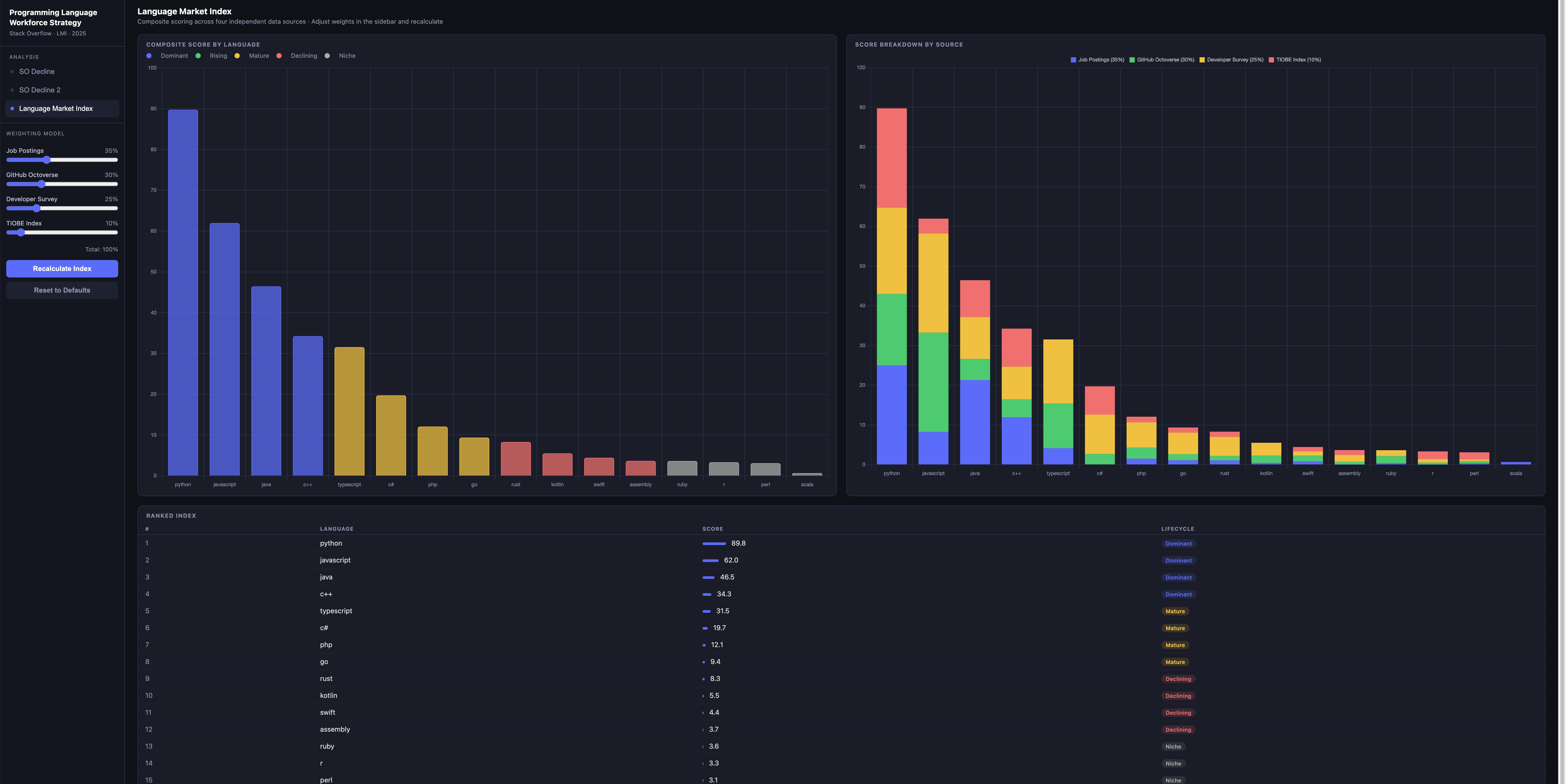Click c# bar in composite score chart
The height and width of the screenshot is (784, 1566).
[x=391, y=435]
